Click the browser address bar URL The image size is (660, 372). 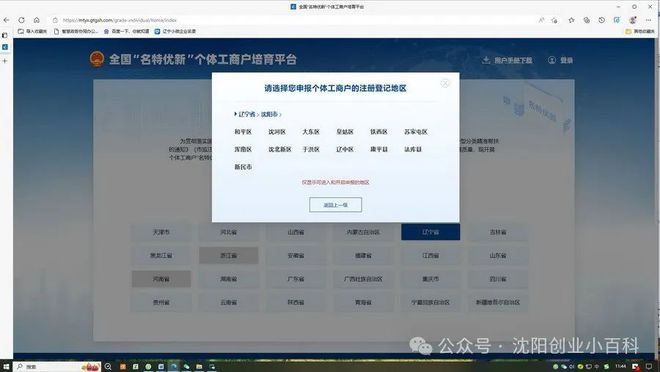(120, 20)
